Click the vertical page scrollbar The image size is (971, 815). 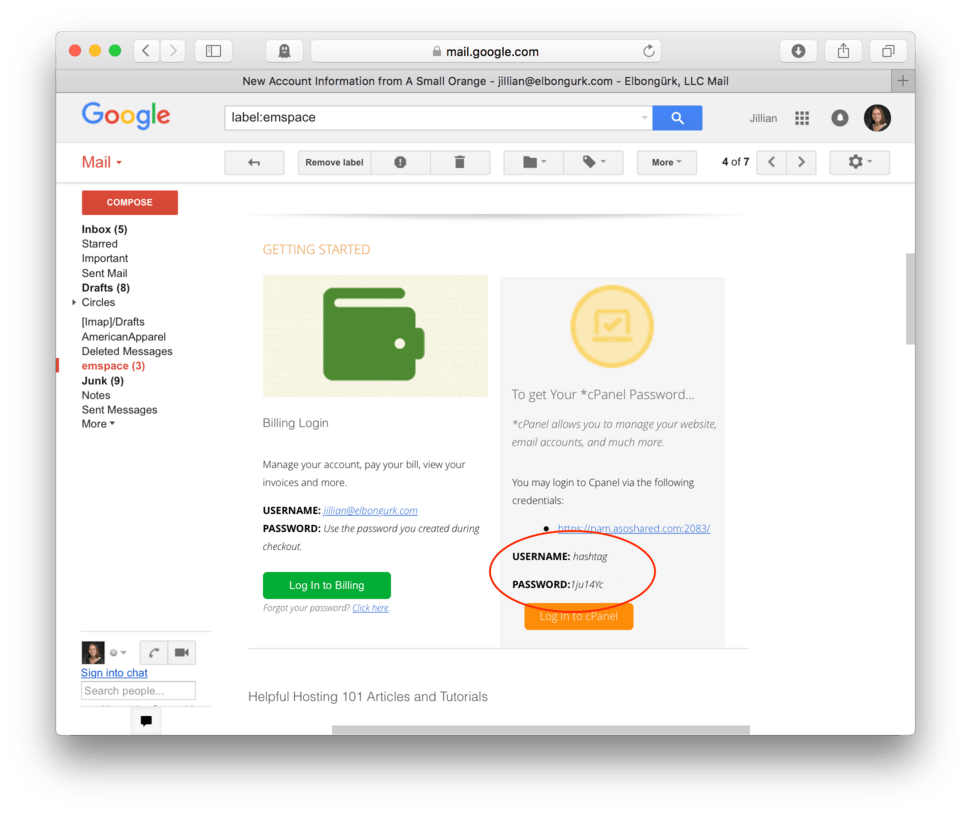coord(910,299)
